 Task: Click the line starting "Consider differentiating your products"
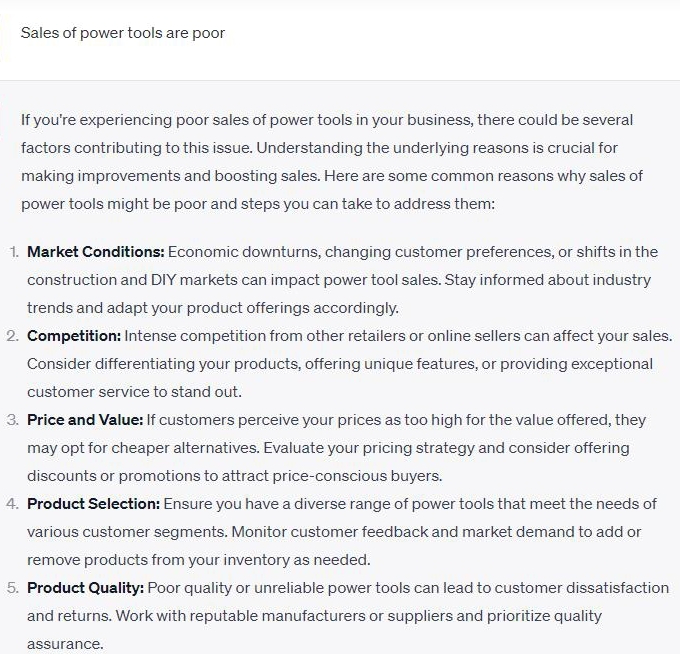(x=340, y=364)
